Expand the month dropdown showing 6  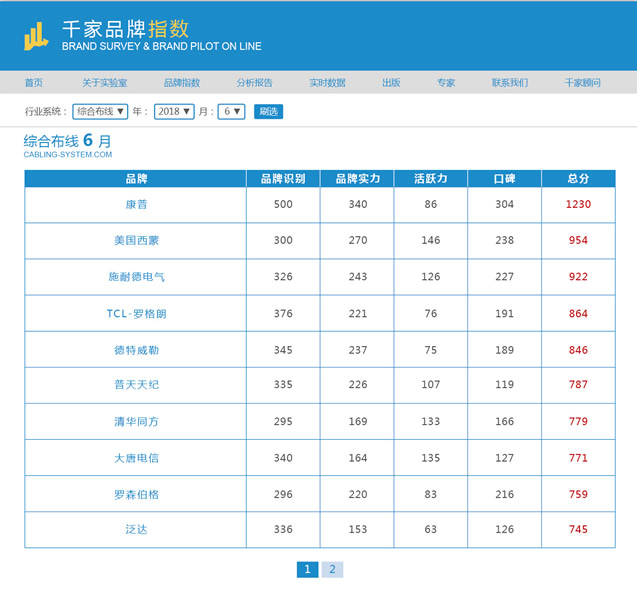click(x=232, y=112)
